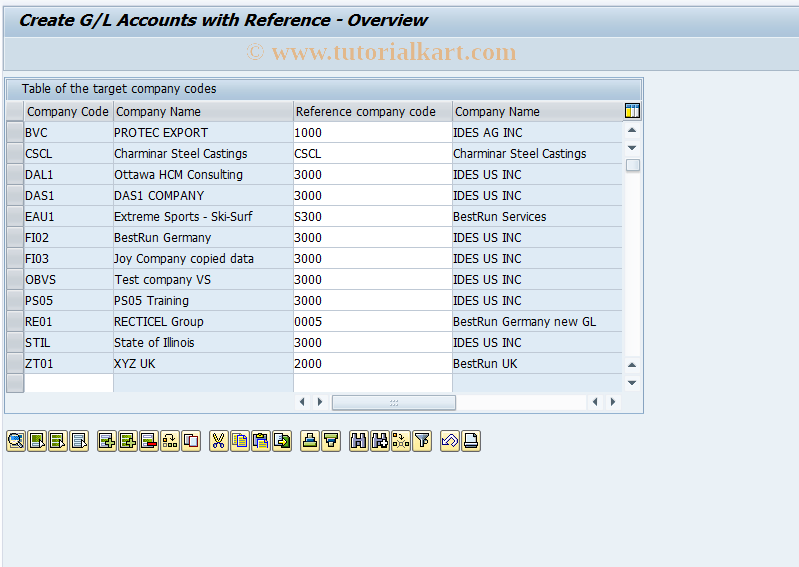
Task: Click the last Company Name column header
Action: 537,111
